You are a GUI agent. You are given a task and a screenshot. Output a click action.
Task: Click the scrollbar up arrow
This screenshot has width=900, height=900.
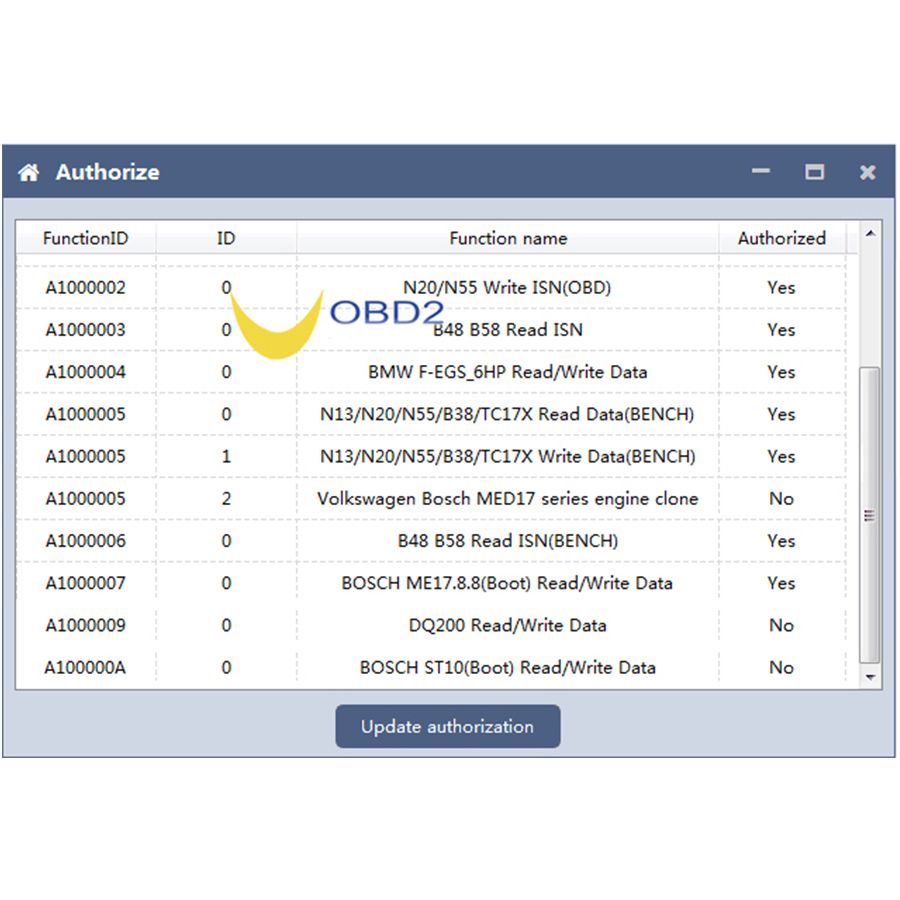(x=870, y=234)
